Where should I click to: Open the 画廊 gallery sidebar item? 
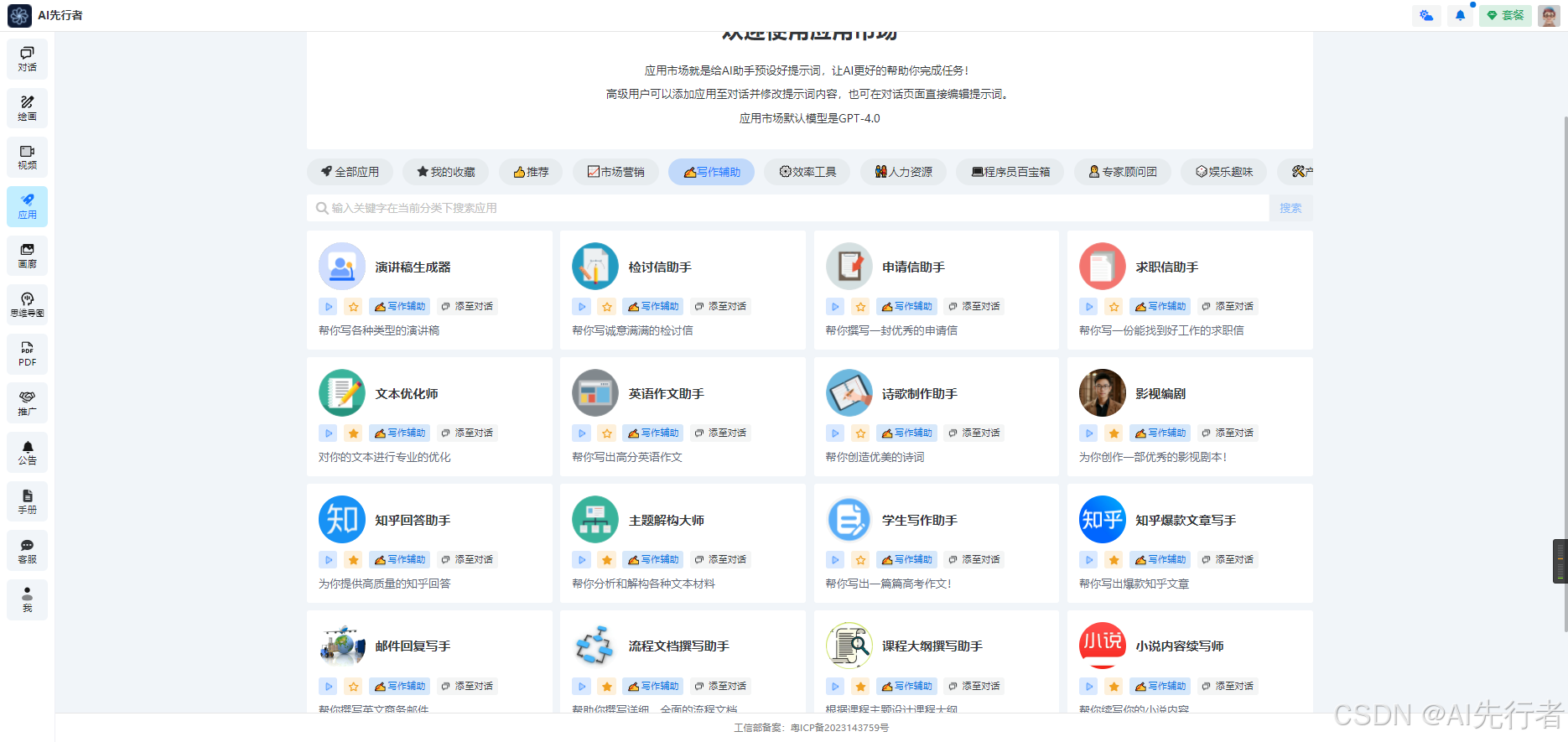coord(27,256)
